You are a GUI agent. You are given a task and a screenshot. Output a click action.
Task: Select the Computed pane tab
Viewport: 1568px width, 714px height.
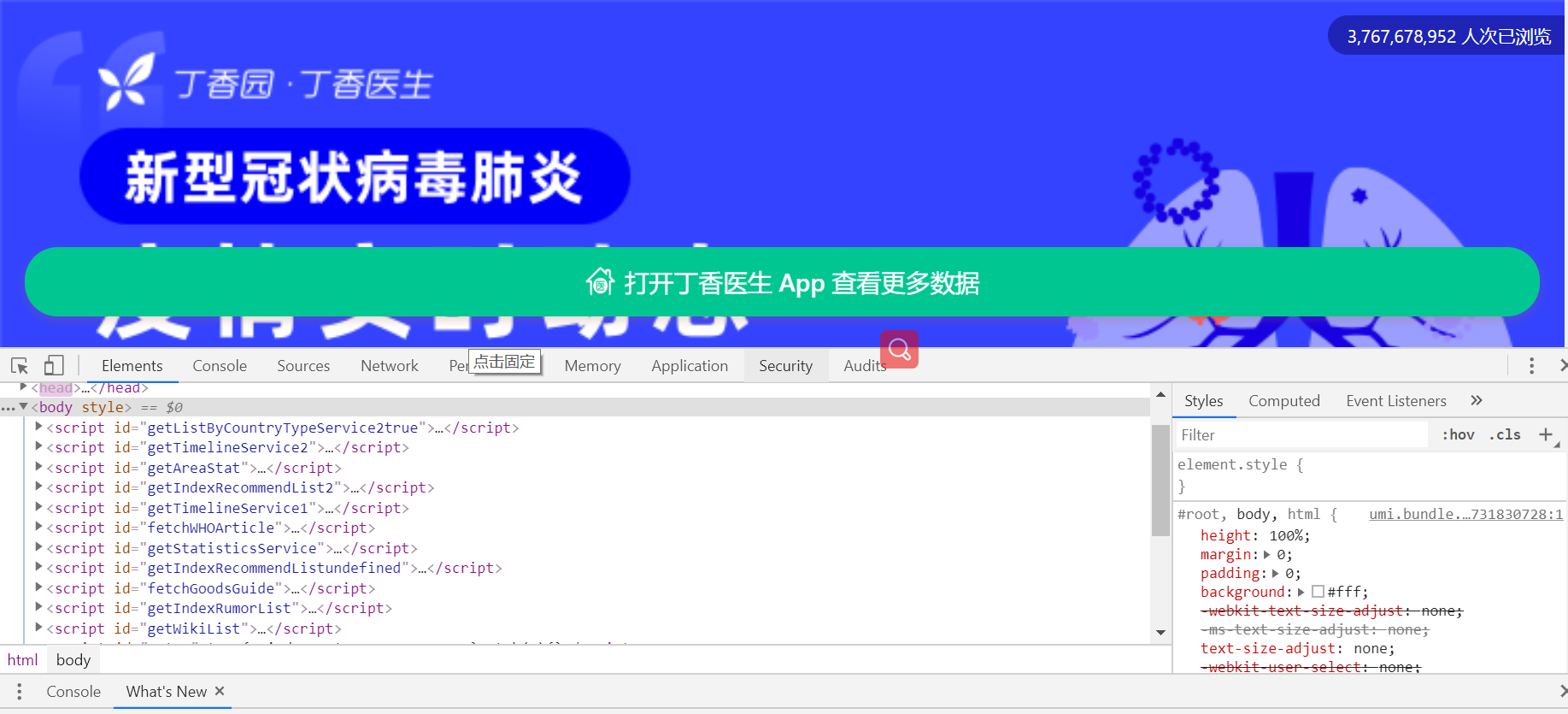point(1283,401)
